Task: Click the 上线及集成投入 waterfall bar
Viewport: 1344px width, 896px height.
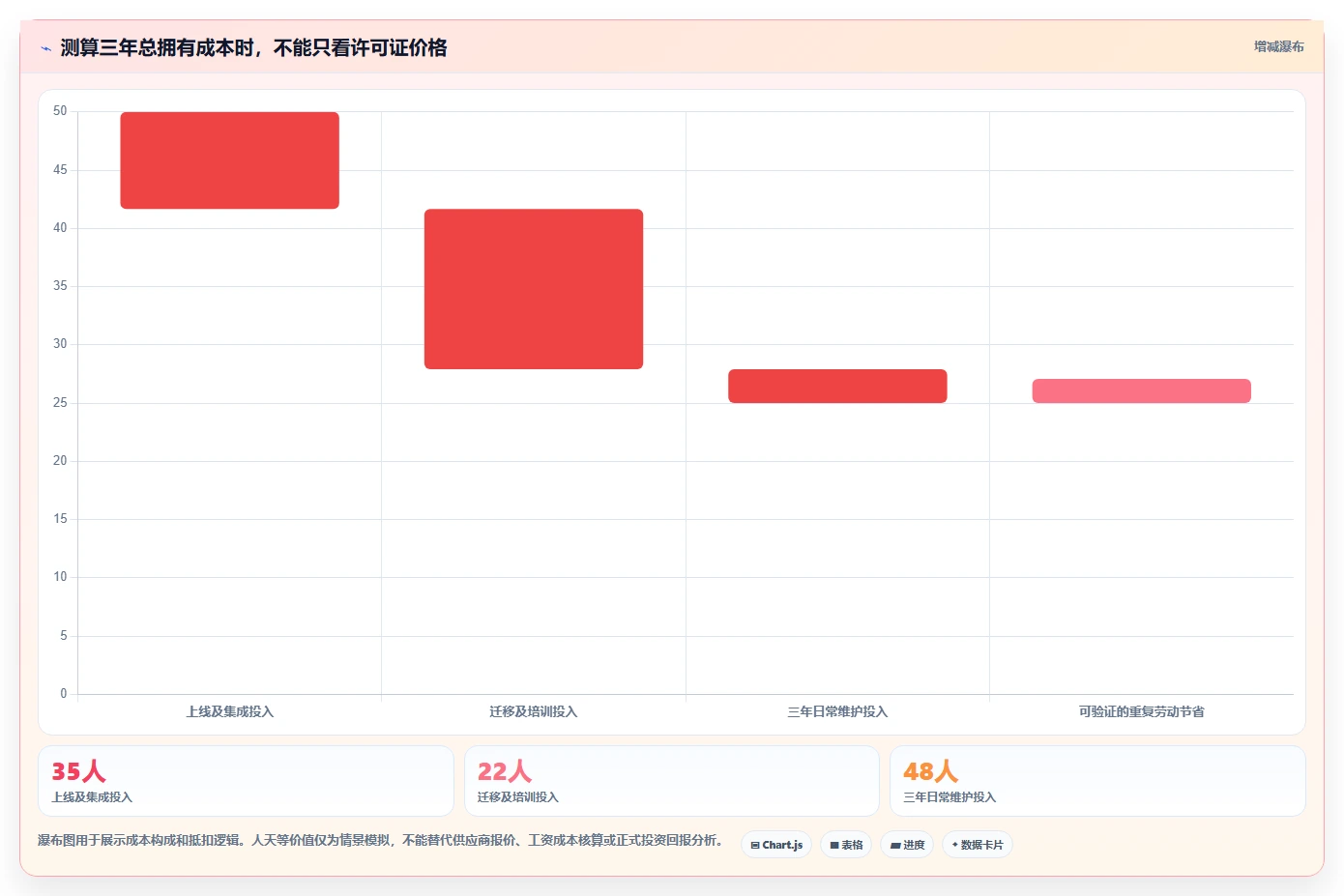Action: coord(229,160)
